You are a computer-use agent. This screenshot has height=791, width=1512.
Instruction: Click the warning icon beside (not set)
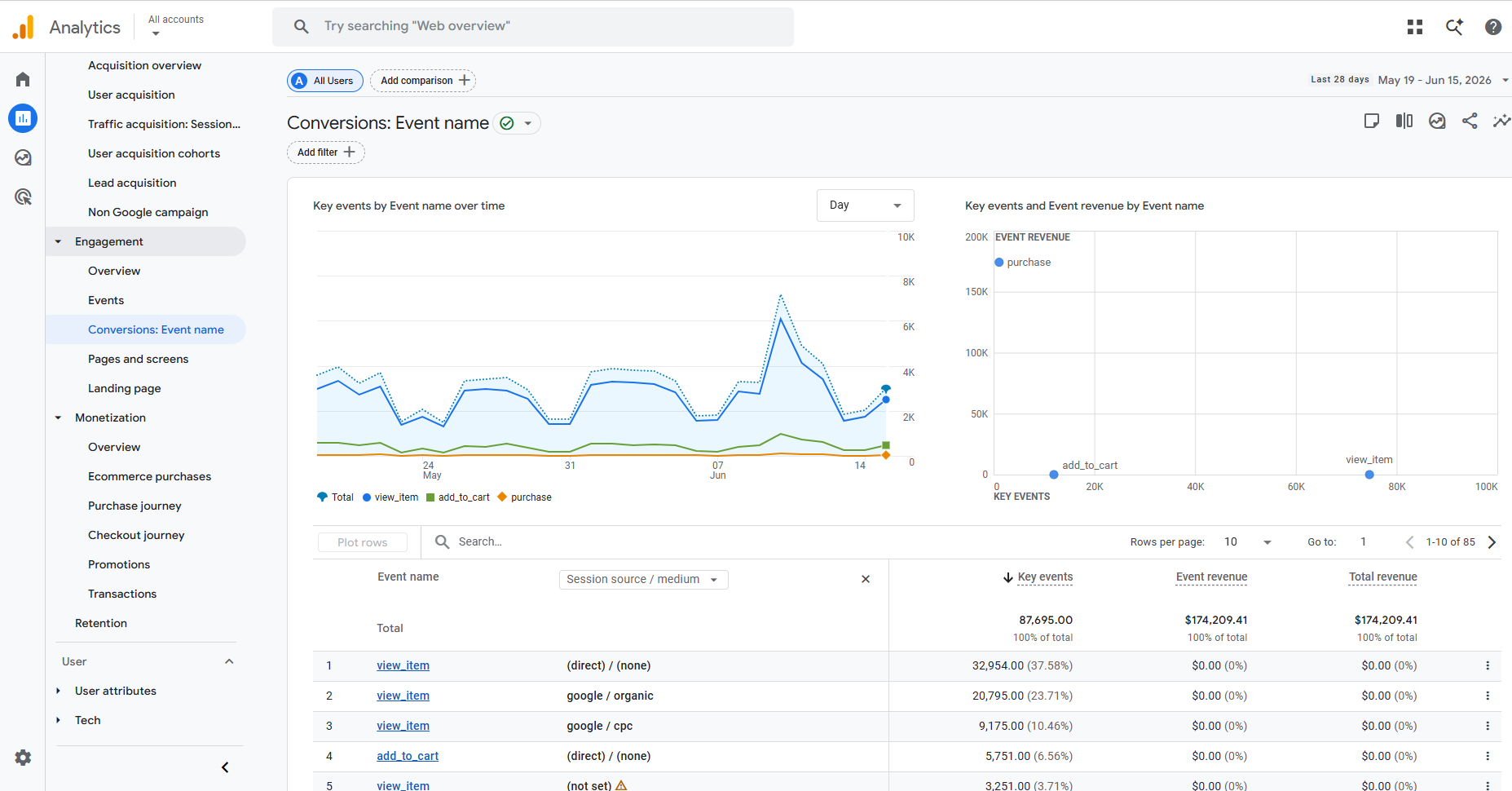[x=621, y=785]
